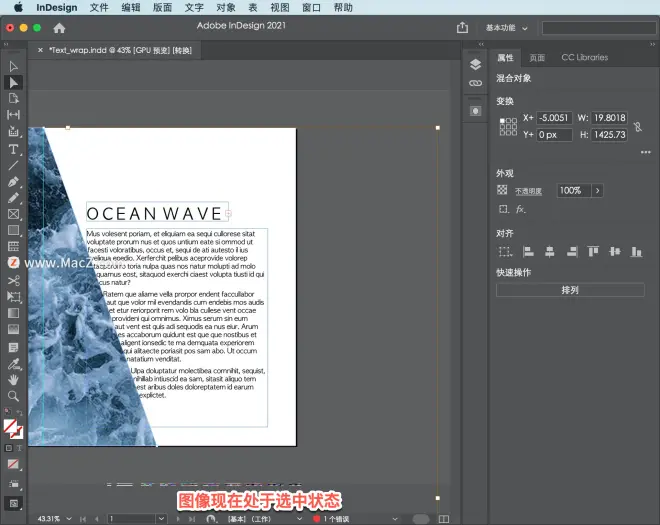The height and width of the screenshot is (525, 660).
Task: Open the 编辑 menu
Action: point(131,8)
